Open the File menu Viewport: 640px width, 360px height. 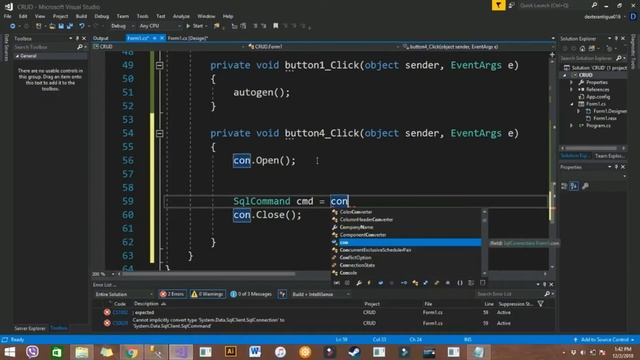[7, 16]
